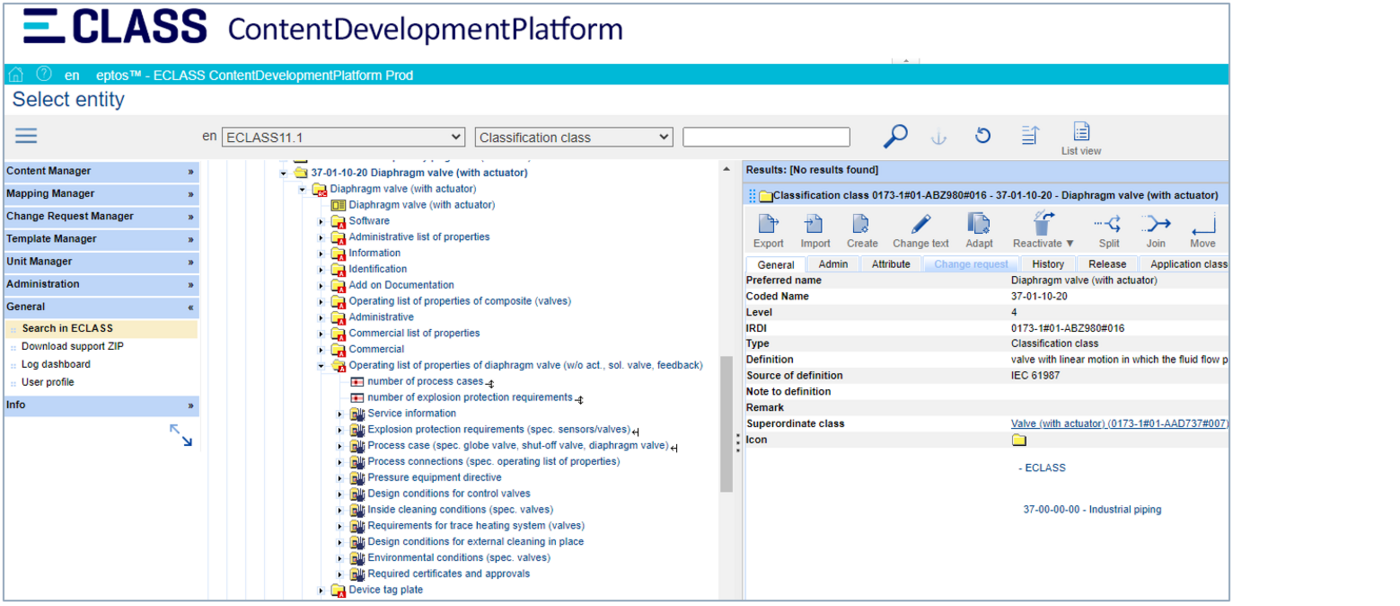Viewport: 1400px width, 606px height.
Task: Switch to the History tab
Action: pos(1048,264)
